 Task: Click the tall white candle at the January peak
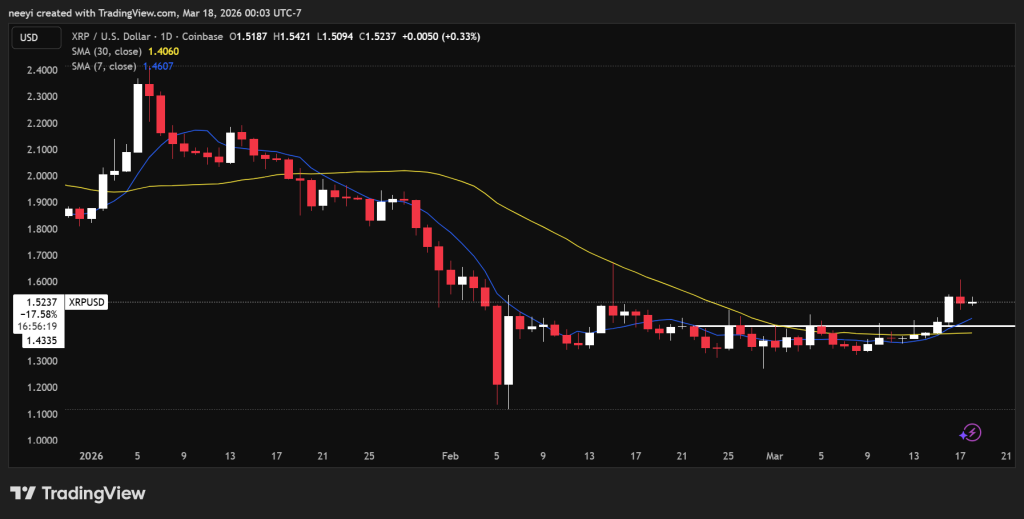138,118
